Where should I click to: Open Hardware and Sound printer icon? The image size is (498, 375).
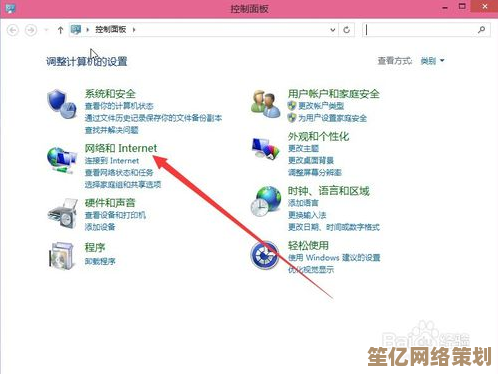[63, 213]
